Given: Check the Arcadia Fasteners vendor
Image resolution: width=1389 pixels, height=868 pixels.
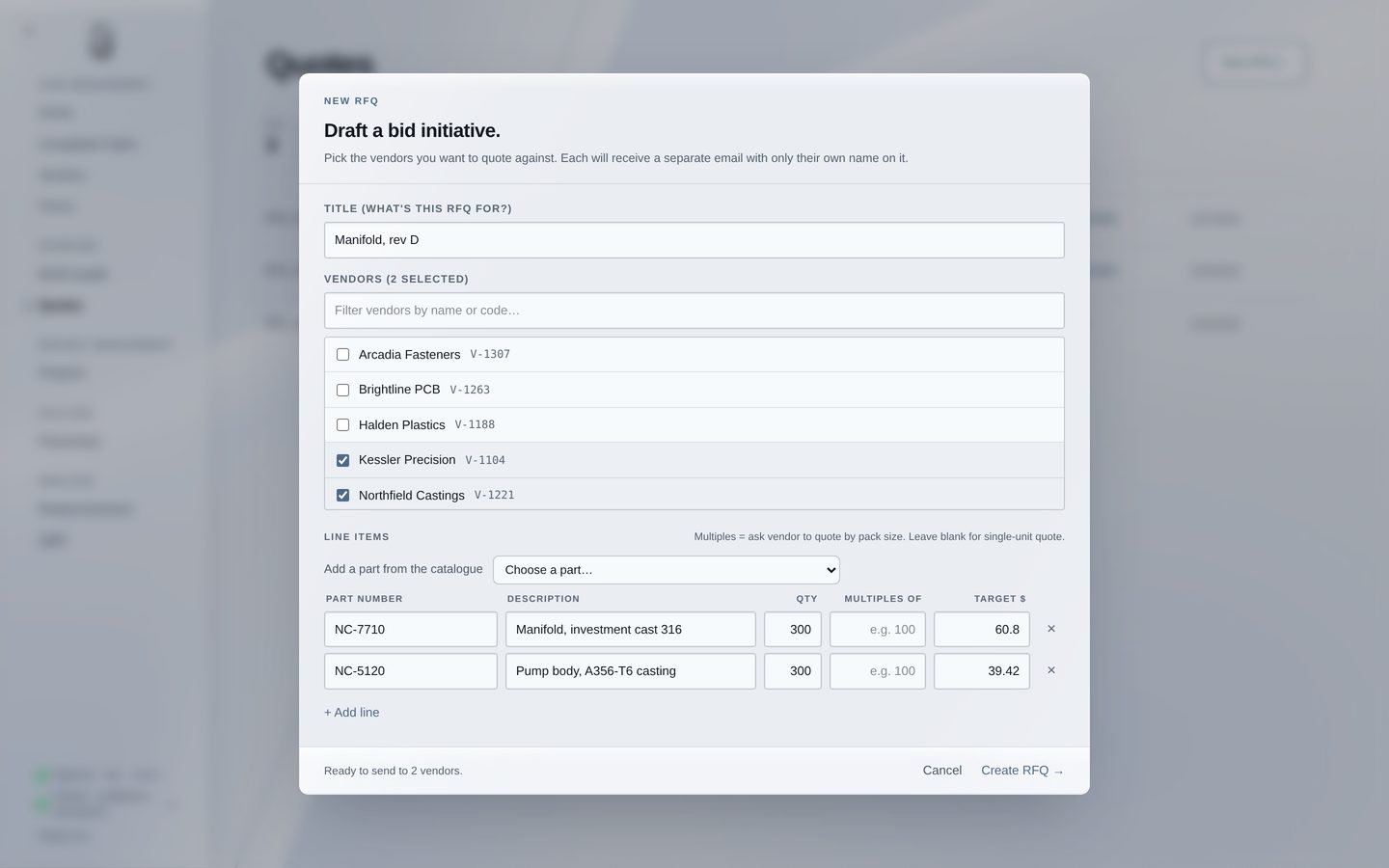Looking at the screenshot, I should [x=342, y=355].
